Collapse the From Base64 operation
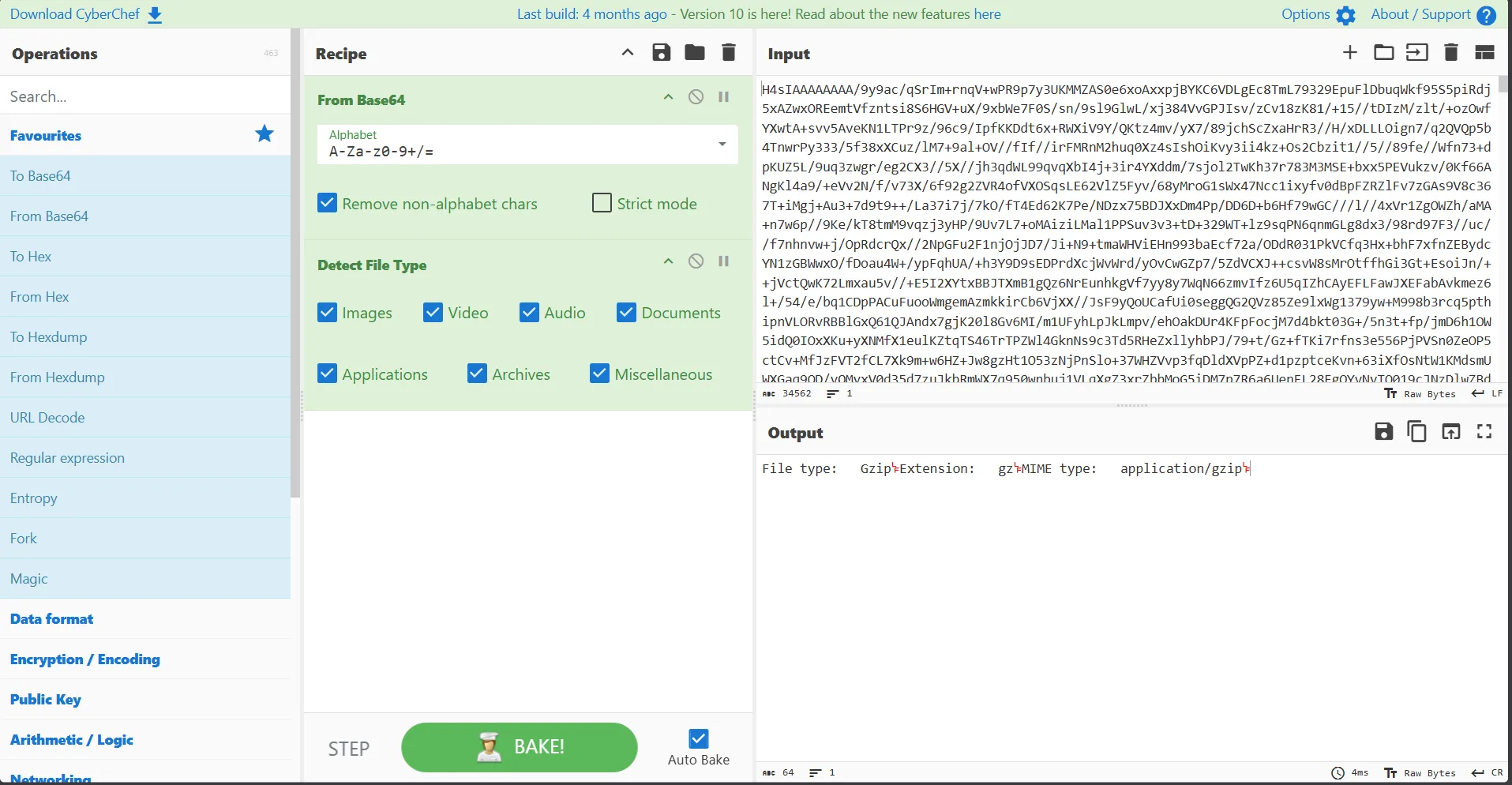Screen dimensions: 1512x785 667,97
